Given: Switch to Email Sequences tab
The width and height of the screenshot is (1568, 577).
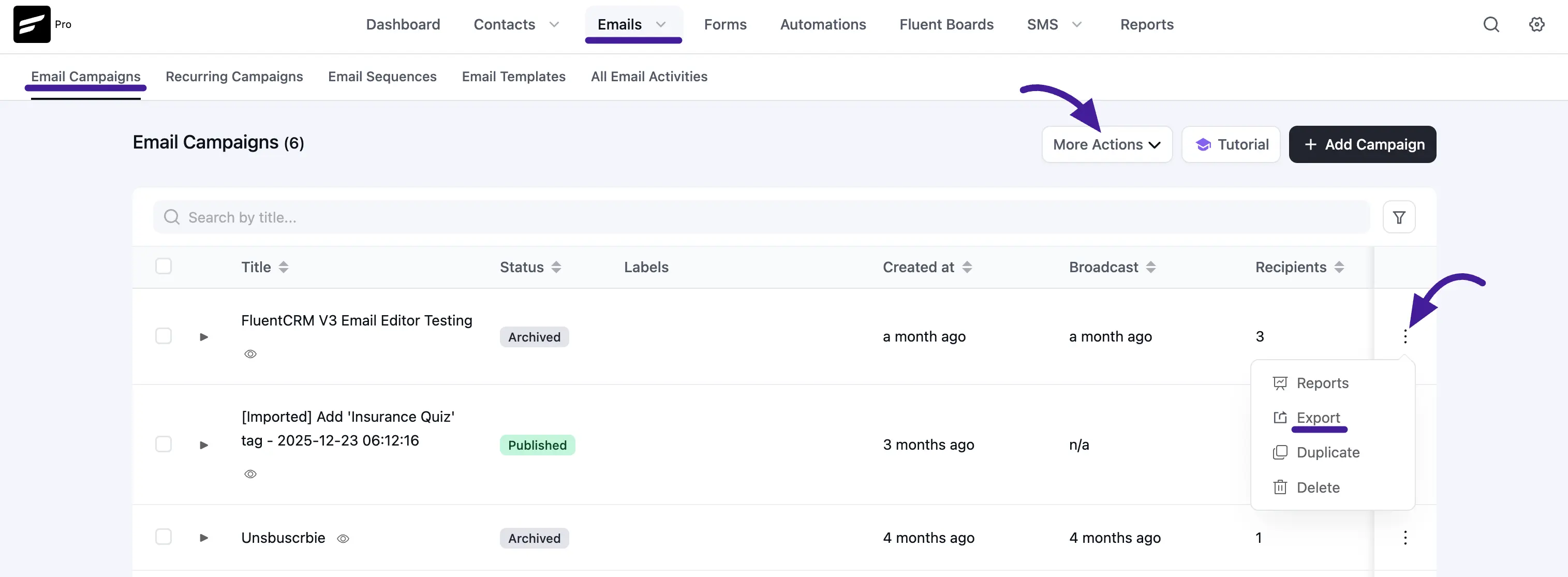Looking at the screenshot, I should click(382, 77).
